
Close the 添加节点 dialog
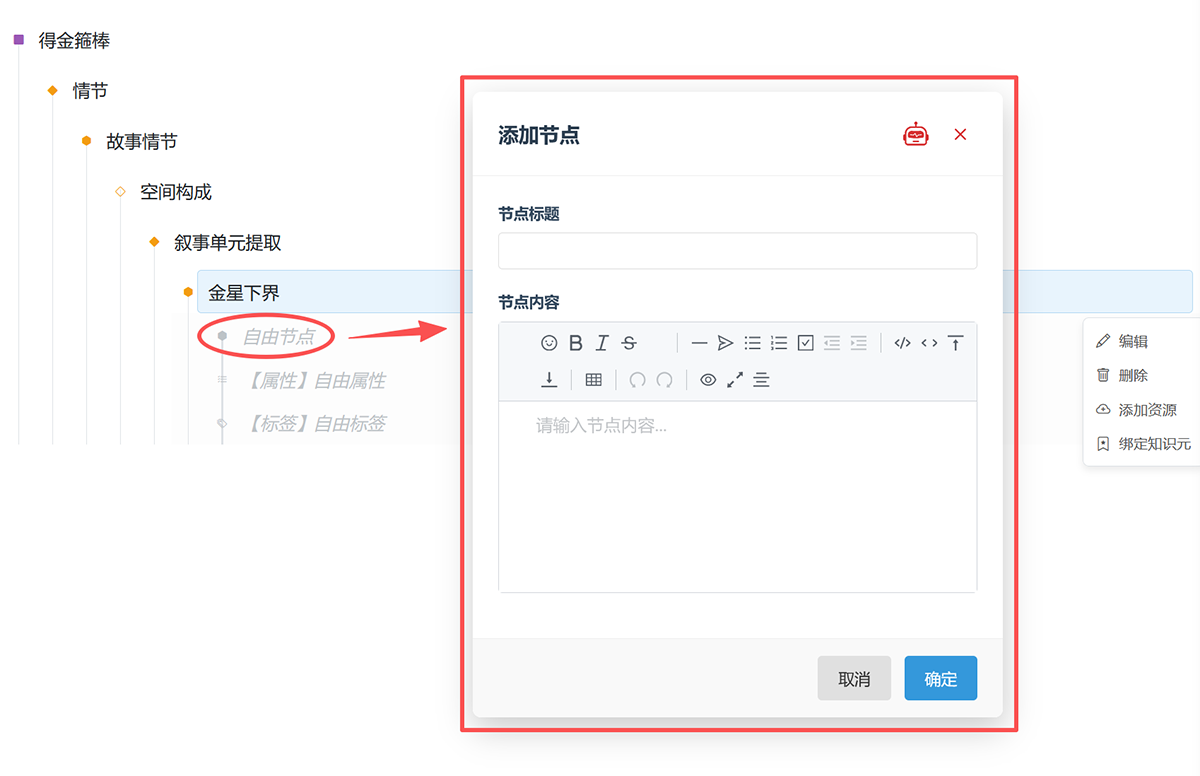pos(960,134)
